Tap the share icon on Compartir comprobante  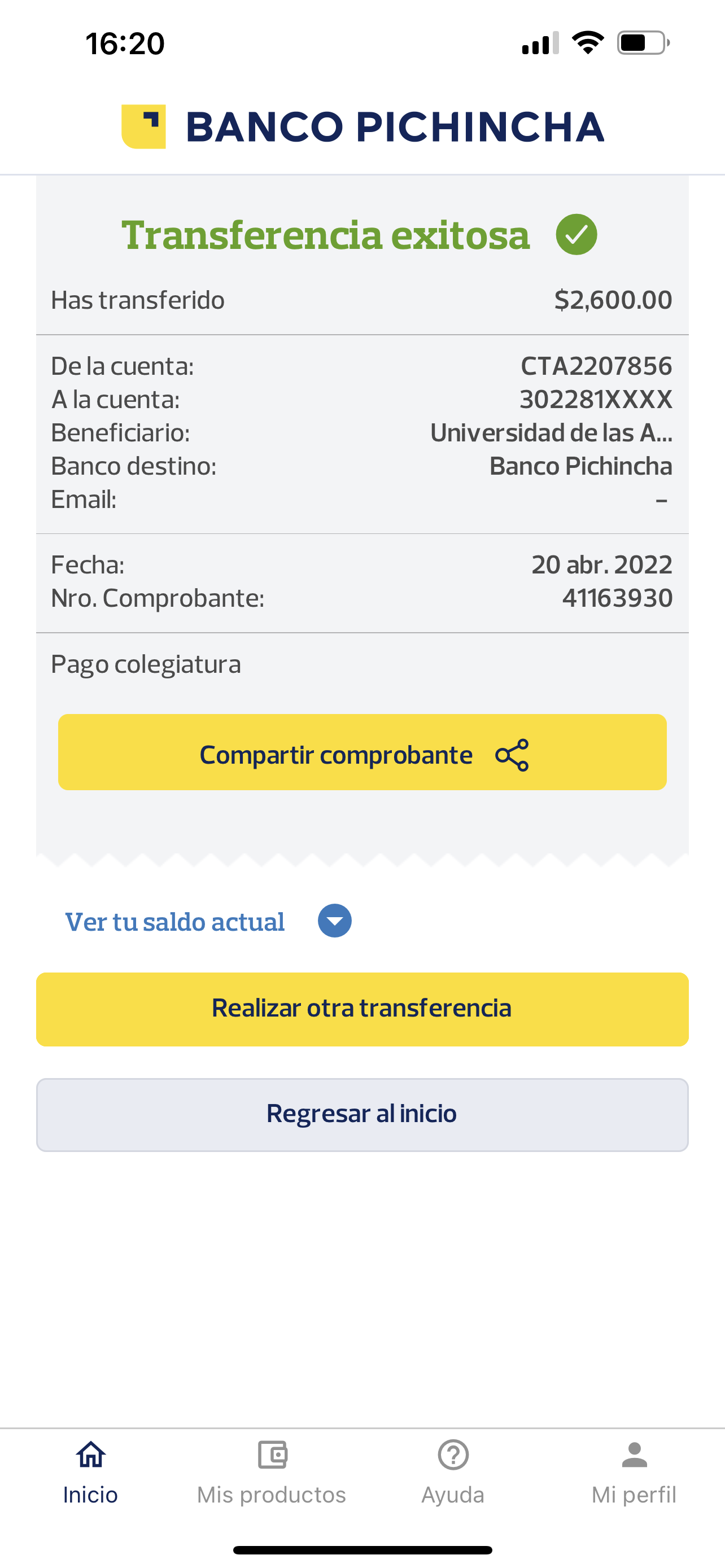tap(512, 755)
